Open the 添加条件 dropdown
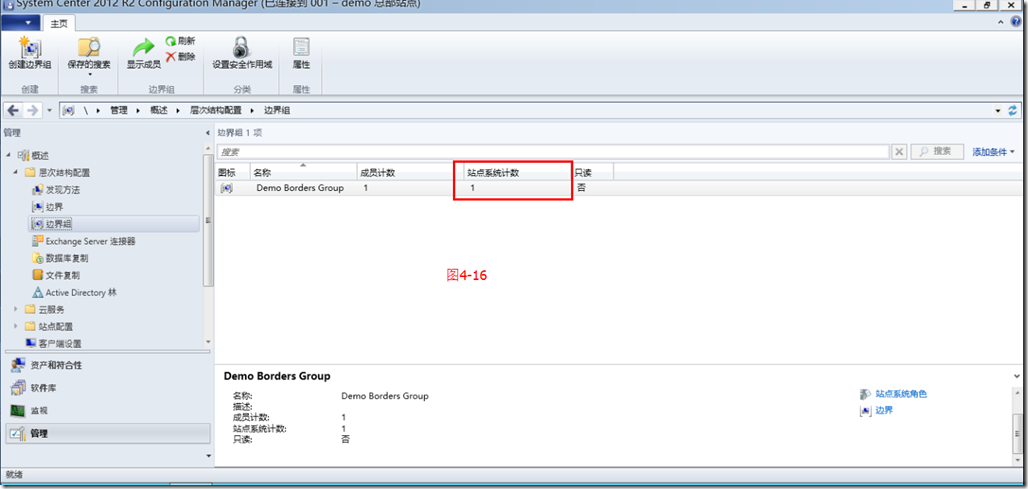1028x489 pixels. pyautogui.click(x=993, y=152)
